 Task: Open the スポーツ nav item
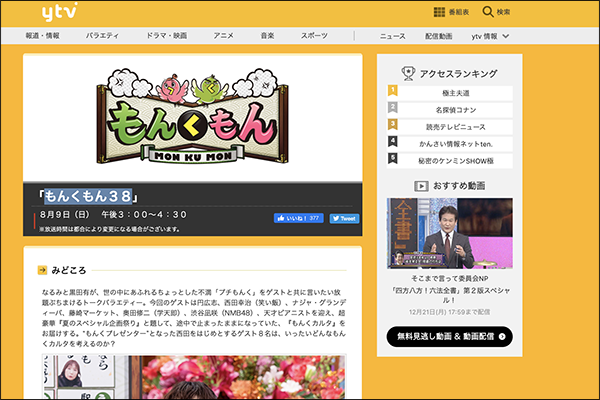(x=313, y=36)
